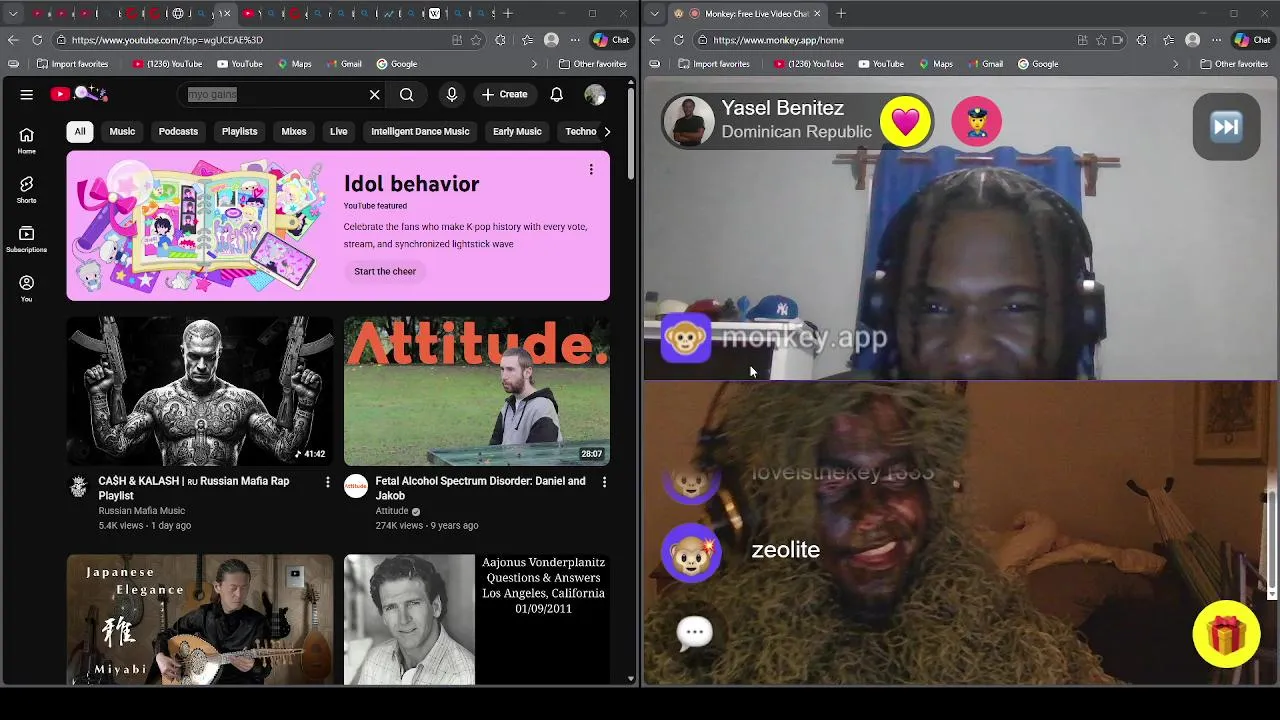Image resolution: width=1280 pixels, height=720 pixels.
Task: Go back in YouTube browser window
Action: click(13, 40)
